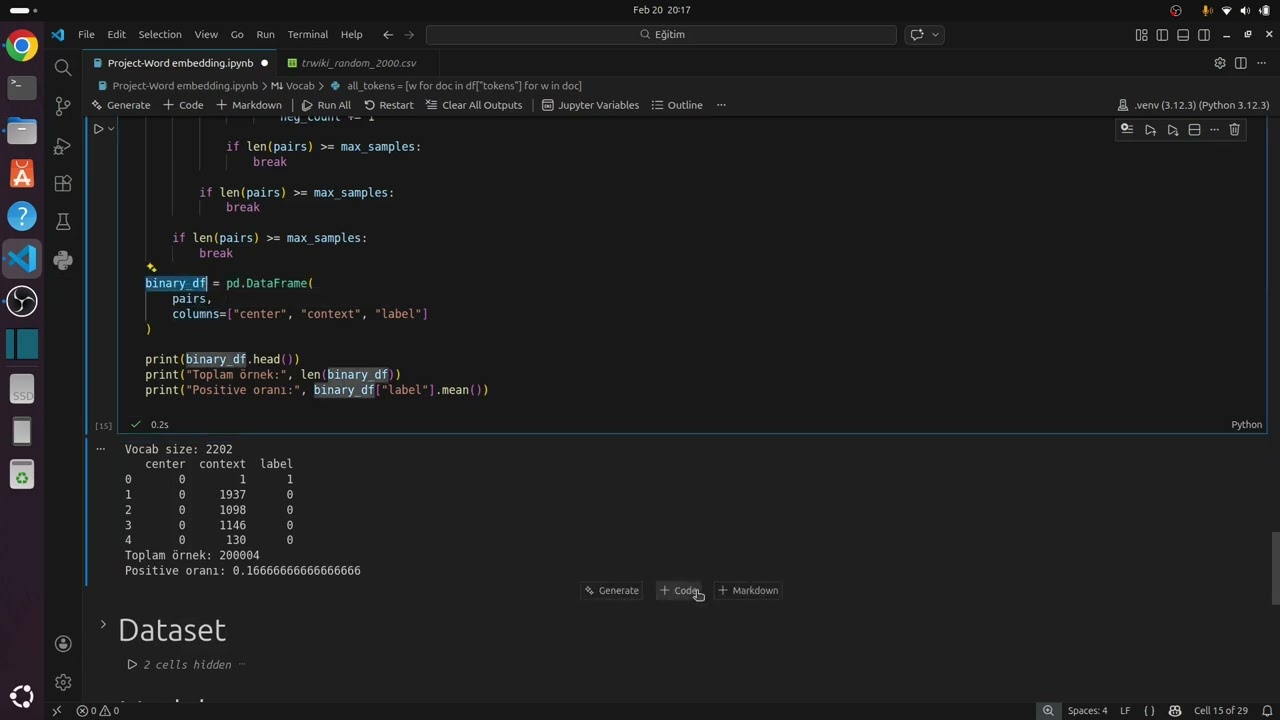Open the Files icon in the Ubuntu dock
Image resolution: width=1280 pixels, height=720 pixels.
(x=22, y=130)
